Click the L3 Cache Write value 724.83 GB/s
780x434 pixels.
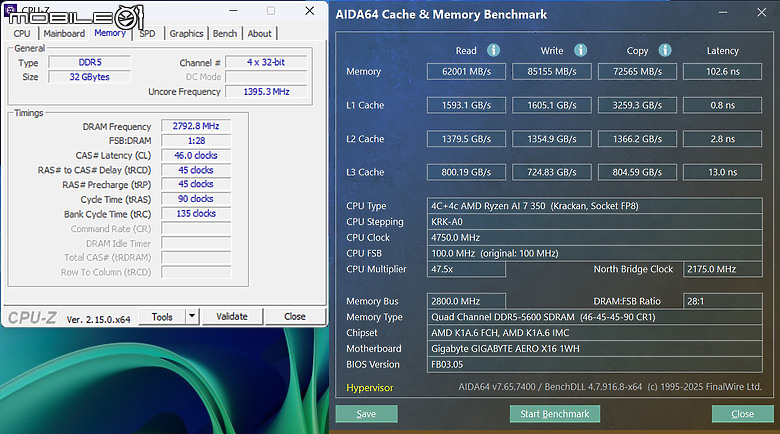(552, 172)
